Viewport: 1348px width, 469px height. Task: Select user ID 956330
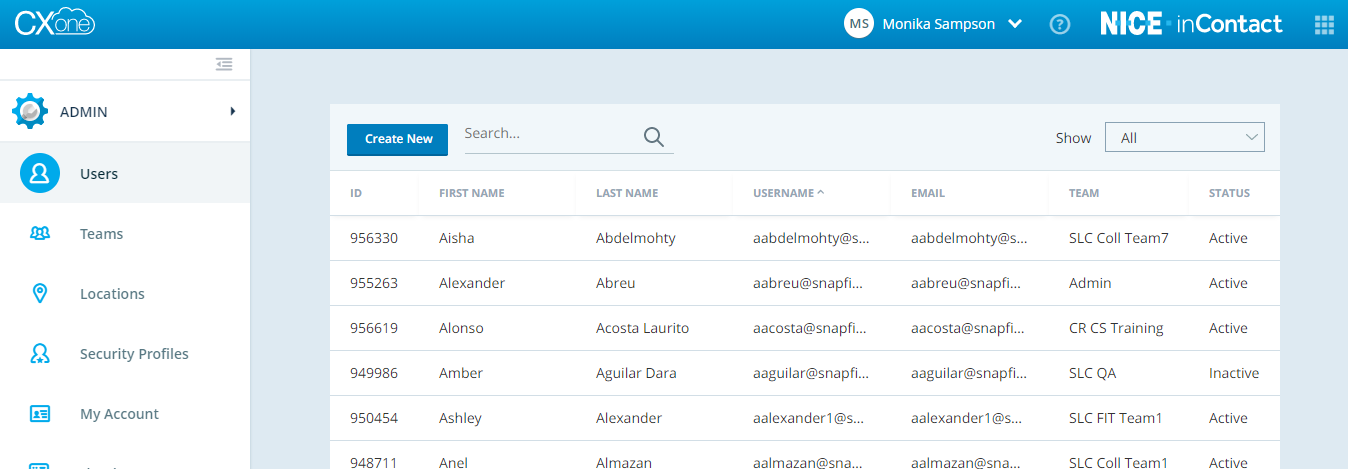(374, 238)
